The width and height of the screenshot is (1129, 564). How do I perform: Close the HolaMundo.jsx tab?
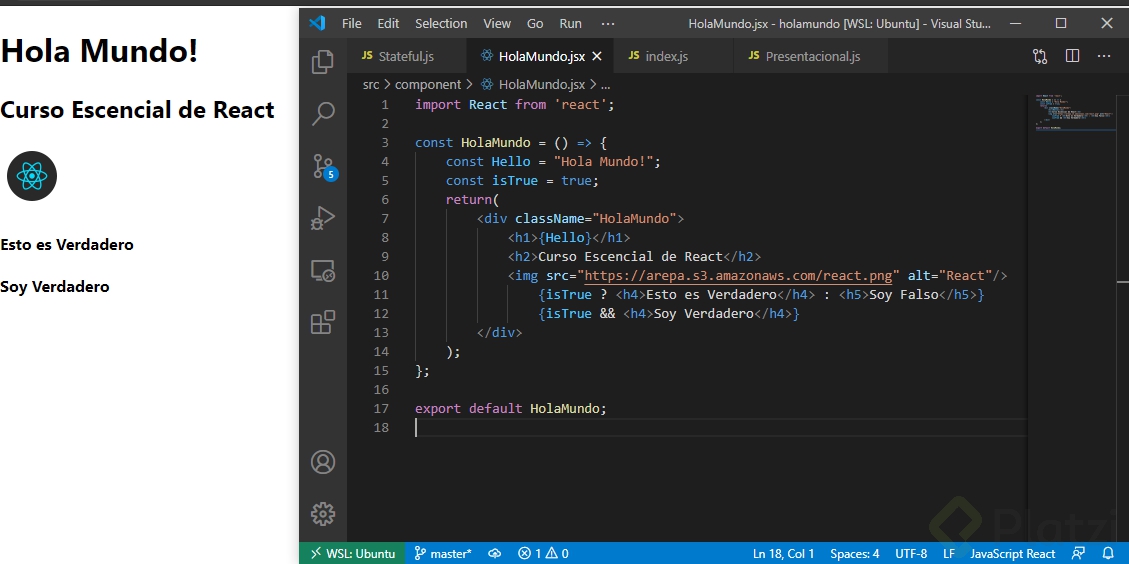click(x=597, y=56)
